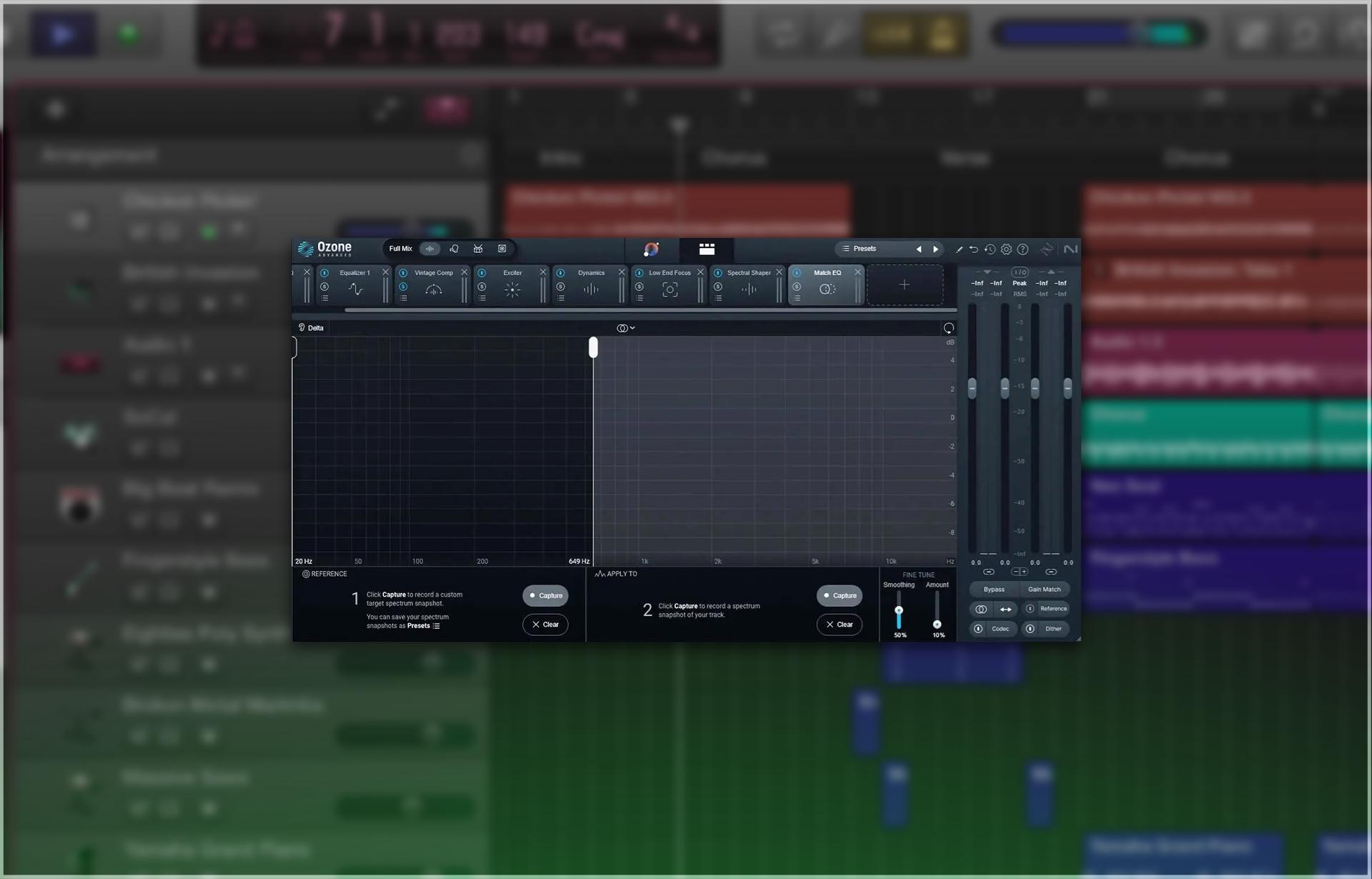Enable the Codec power toggle
The height and width of the screenshot is (879, 1372).
pyautogui.click(x=978, y=629)
